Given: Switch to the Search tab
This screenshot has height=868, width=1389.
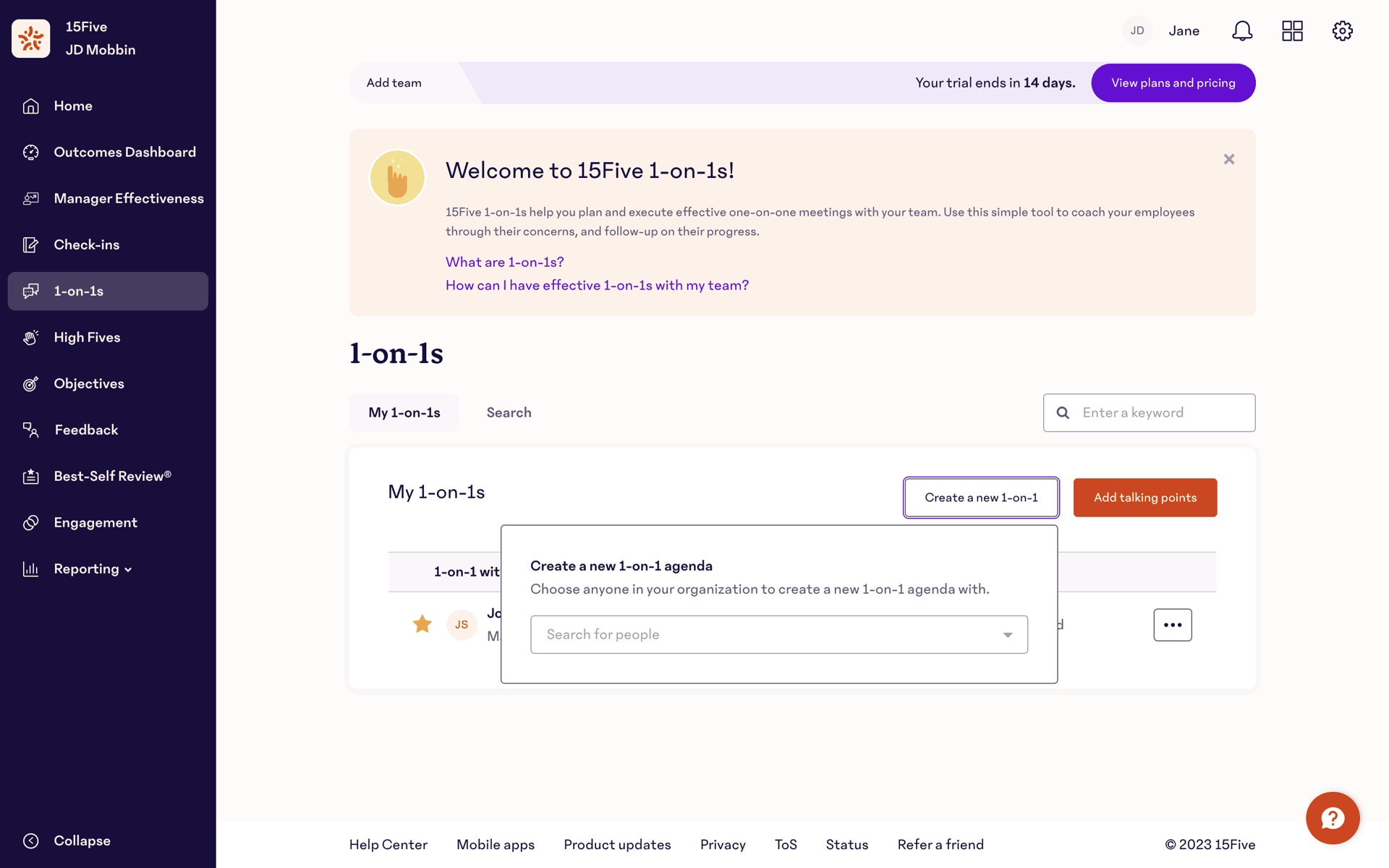Looking at the screenshot, I should tap(509, 412).
